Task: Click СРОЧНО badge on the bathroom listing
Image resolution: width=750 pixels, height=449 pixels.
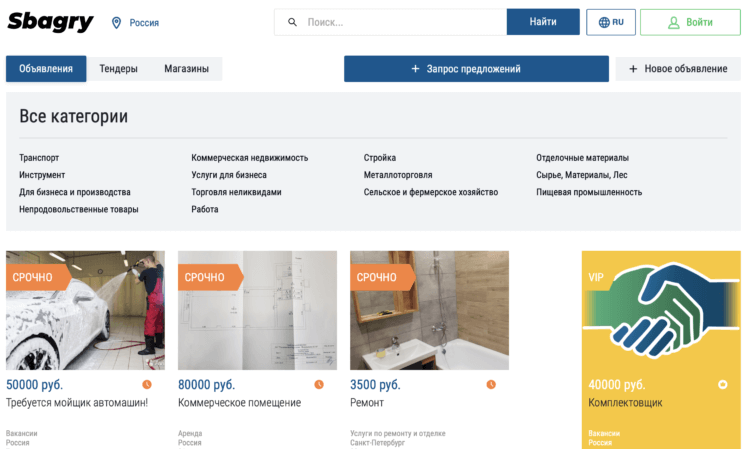Action: (383, 277)
